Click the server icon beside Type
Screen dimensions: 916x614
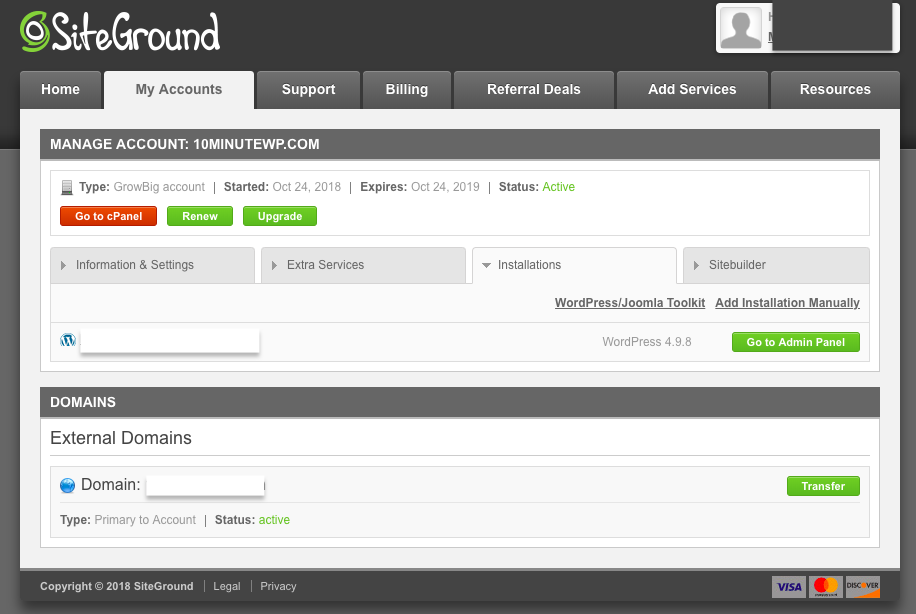point(67,188)
